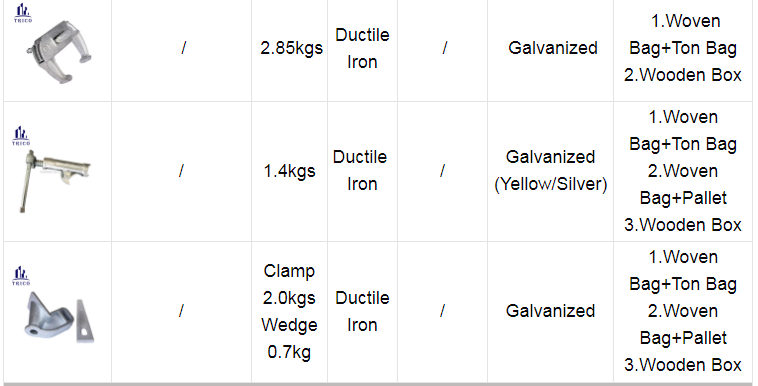
Task: Click Galvanized text in the last row
Action: pos(551,311)
